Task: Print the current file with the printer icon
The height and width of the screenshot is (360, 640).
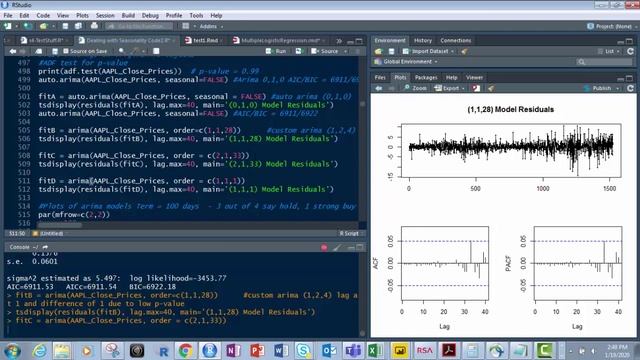Action: point(94,26)
